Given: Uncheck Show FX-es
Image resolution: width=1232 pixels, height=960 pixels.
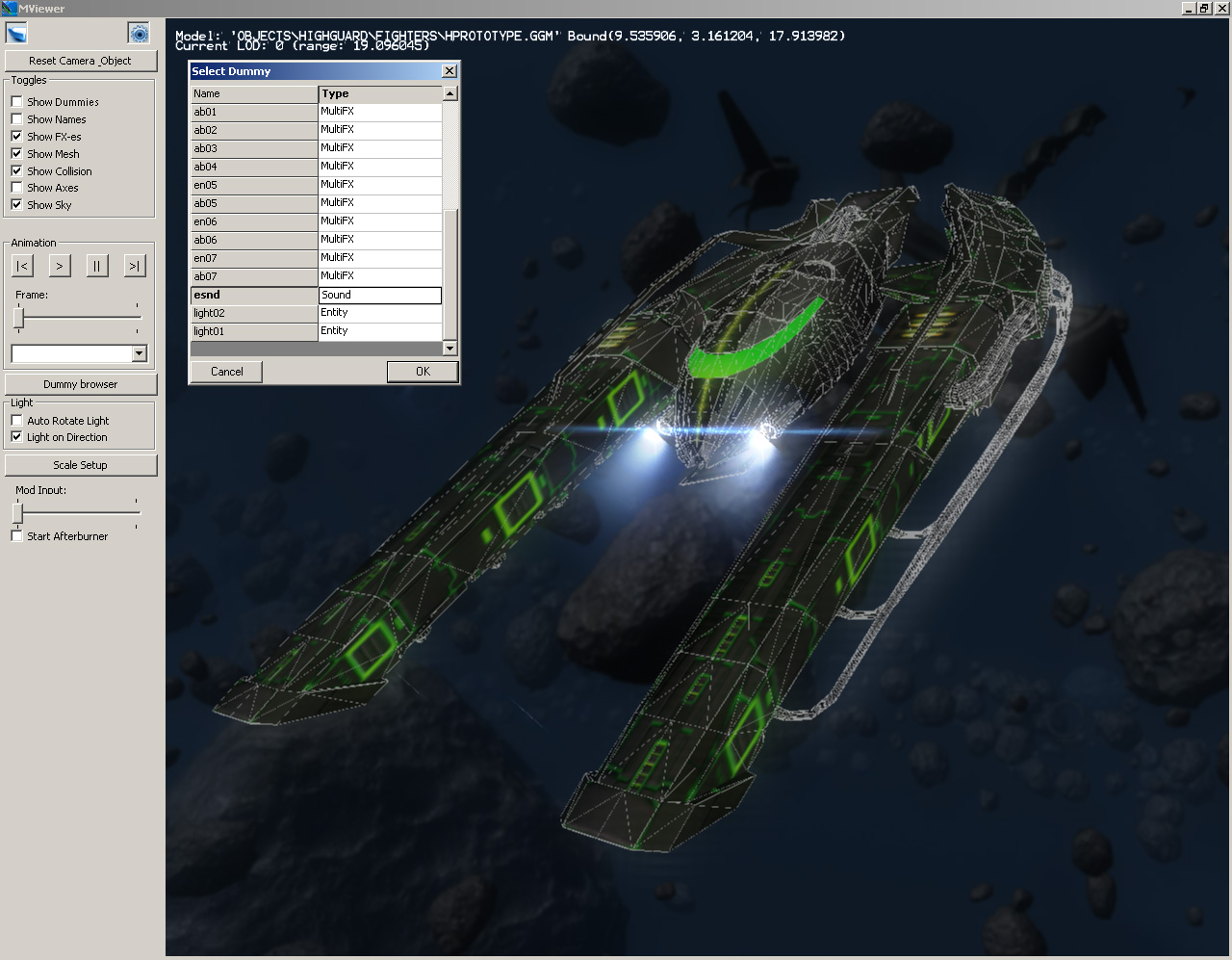Looking at the screenshot, I should coord(16,136).
